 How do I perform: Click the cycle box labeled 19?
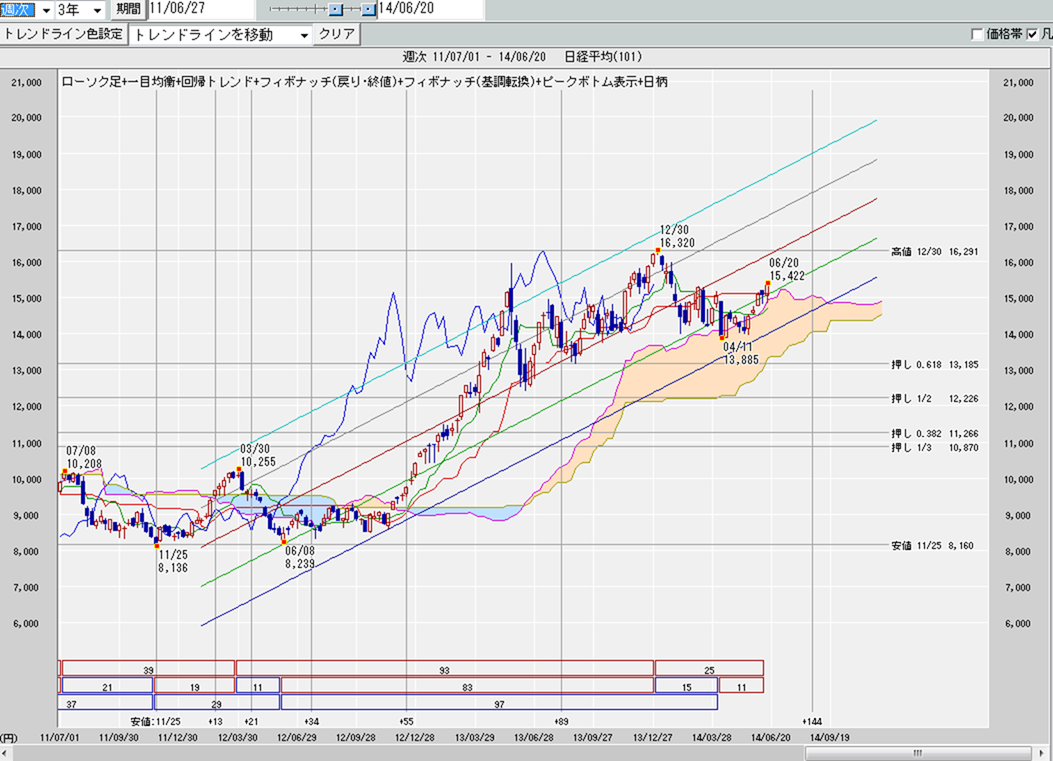(194, 686)
